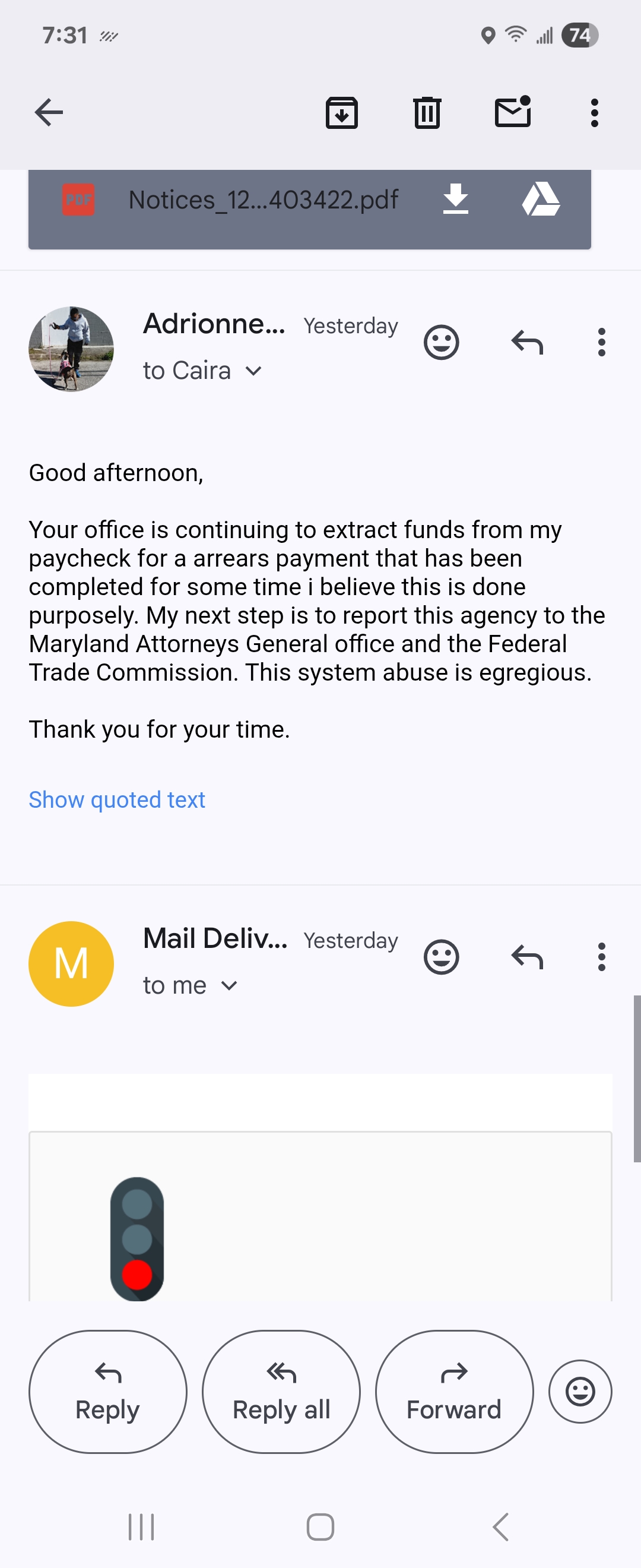Image resolution: width=641 pixels, height=1568 pixels.
Task: Tap the Reply all button
Action: point(281,1392)
